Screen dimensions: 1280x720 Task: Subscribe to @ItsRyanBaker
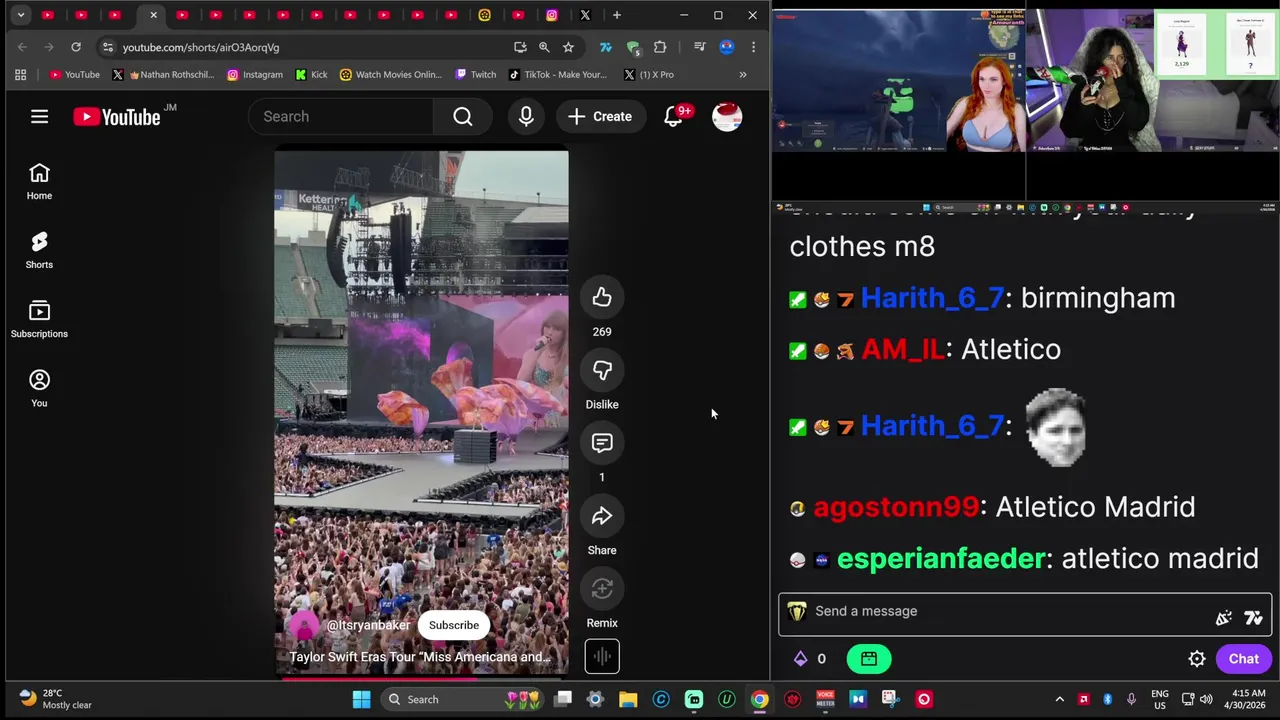454,625
